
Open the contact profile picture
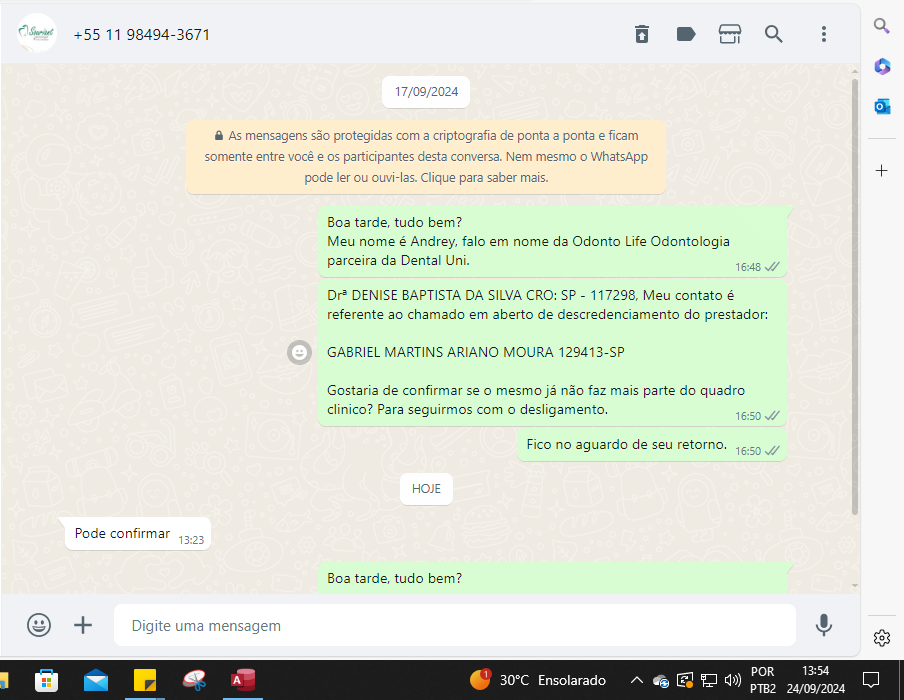click(37, 33)
